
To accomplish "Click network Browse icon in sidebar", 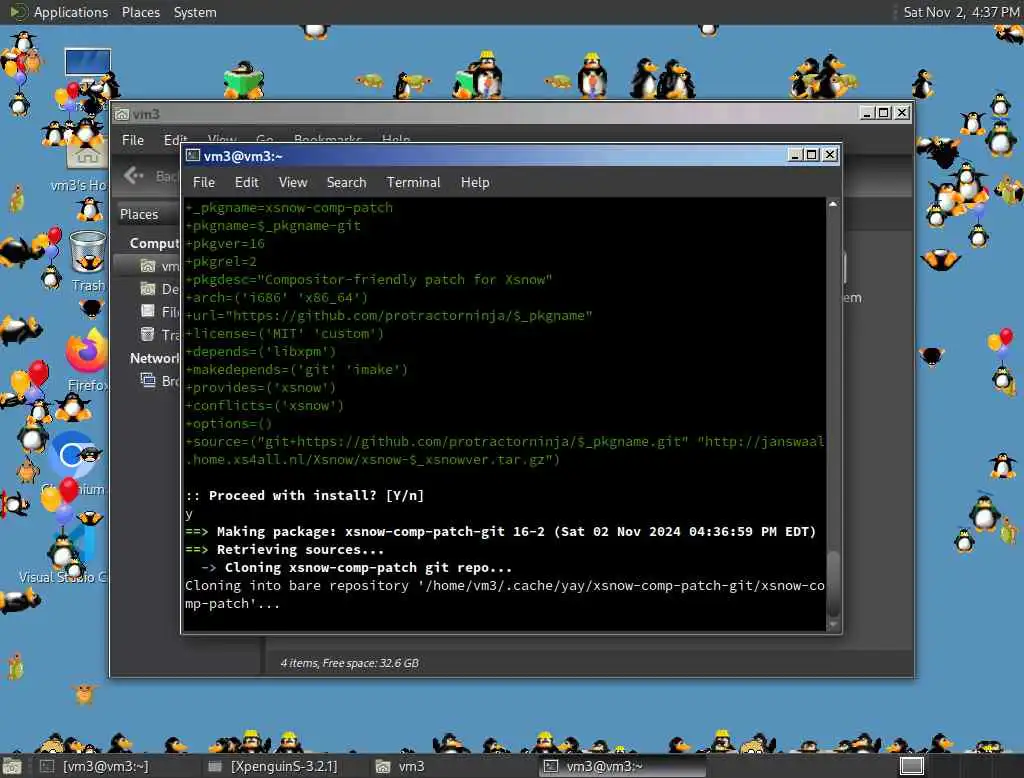I will (148, 380).
